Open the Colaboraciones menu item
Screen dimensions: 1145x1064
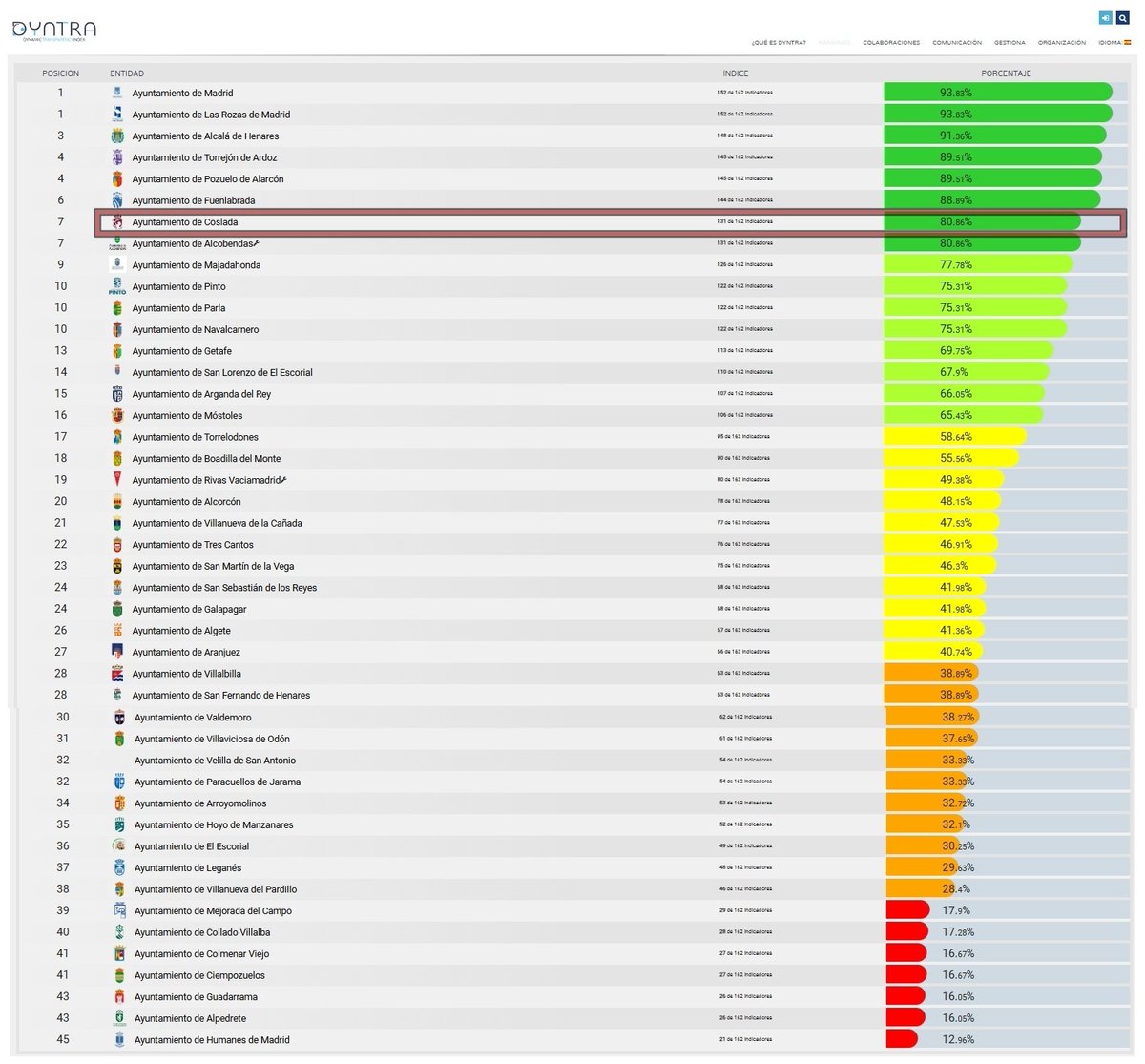(891, 43)
